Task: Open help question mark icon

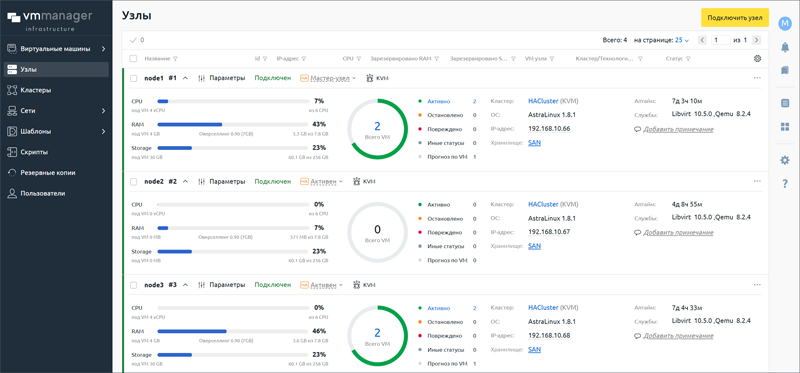Action: 785,184
